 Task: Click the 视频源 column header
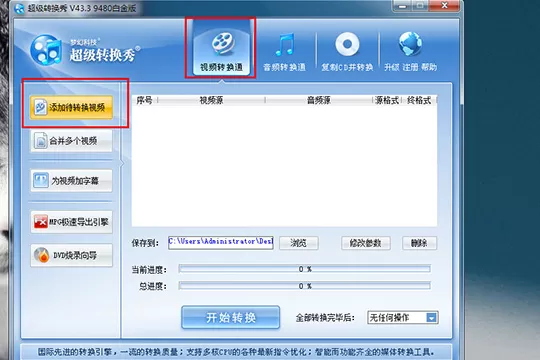tap(211, 100)
